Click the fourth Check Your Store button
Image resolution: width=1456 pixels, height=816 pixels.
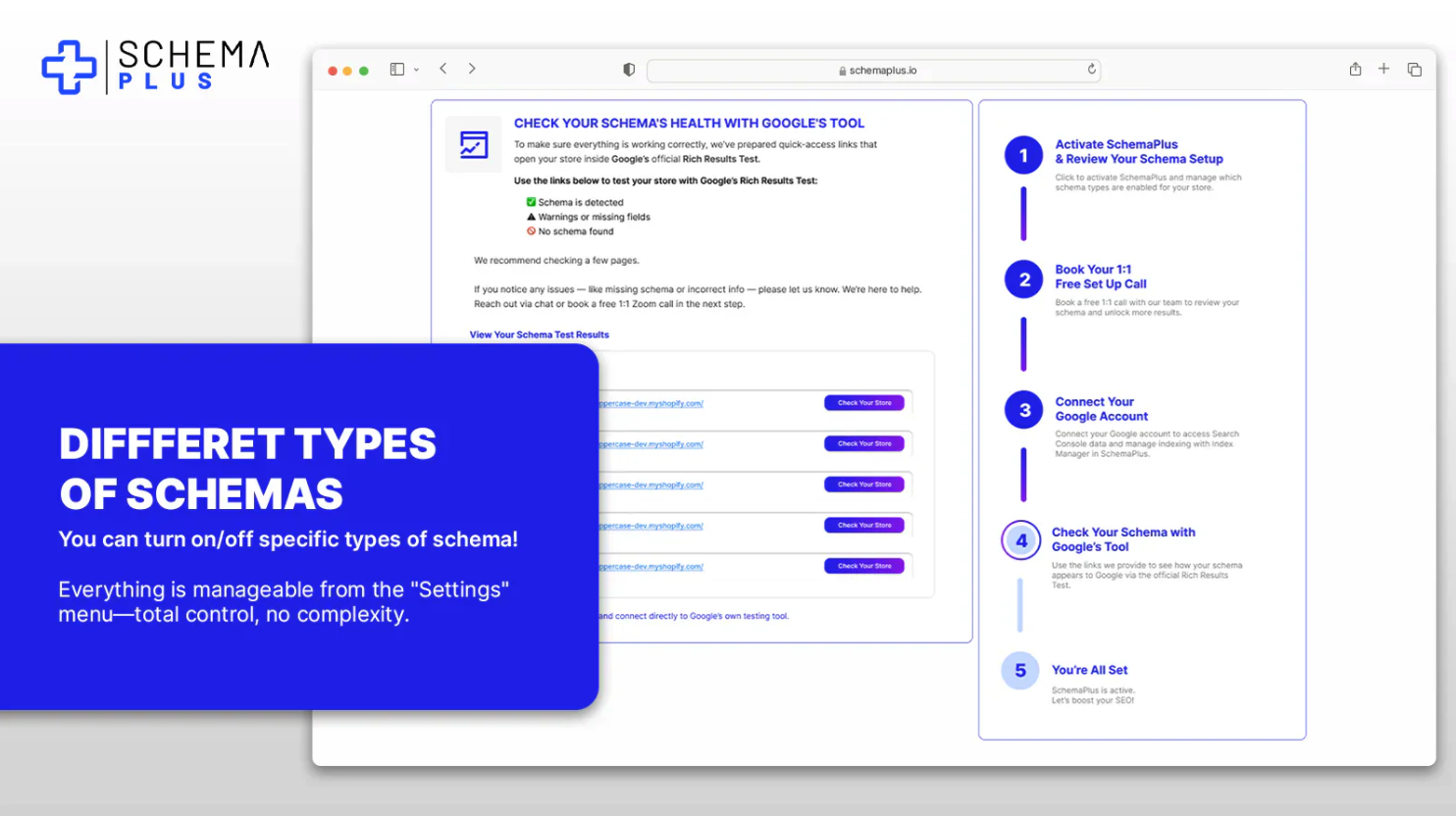click(x=864, y=525)
